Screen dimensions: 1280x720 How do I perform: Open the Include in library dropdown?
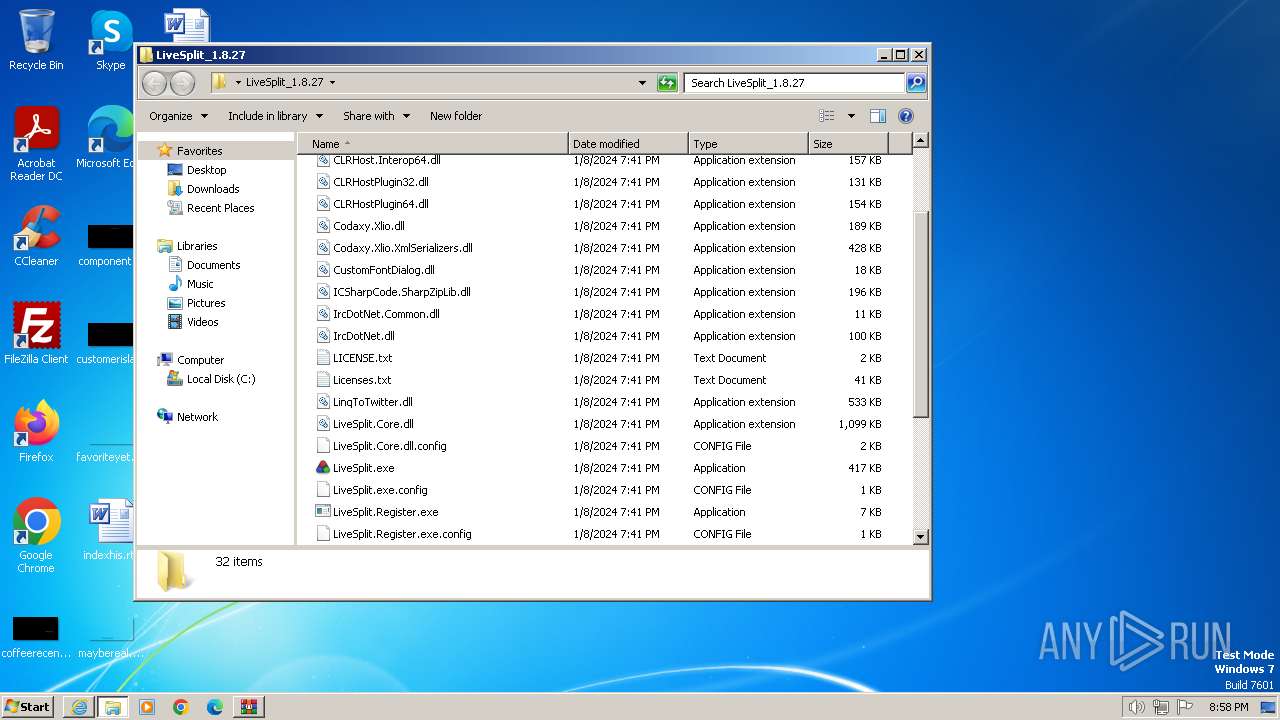pos(275,116)
